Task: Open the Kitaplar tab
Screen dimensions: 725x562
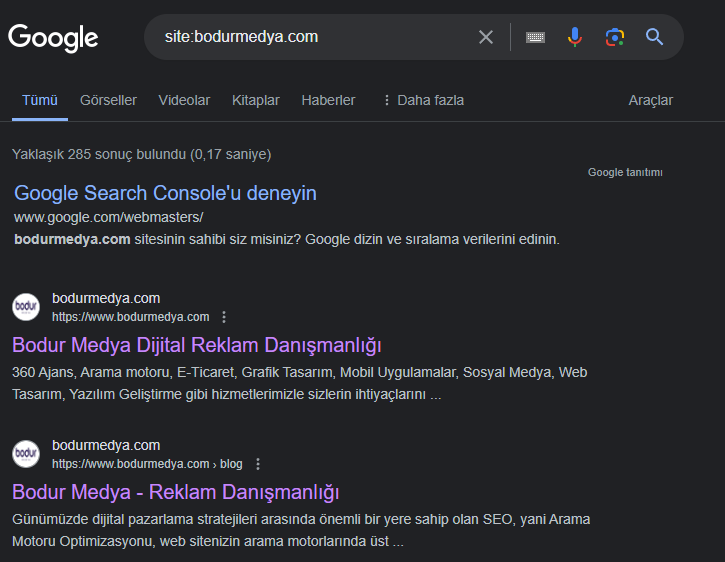Action: (x=256, y=100)
